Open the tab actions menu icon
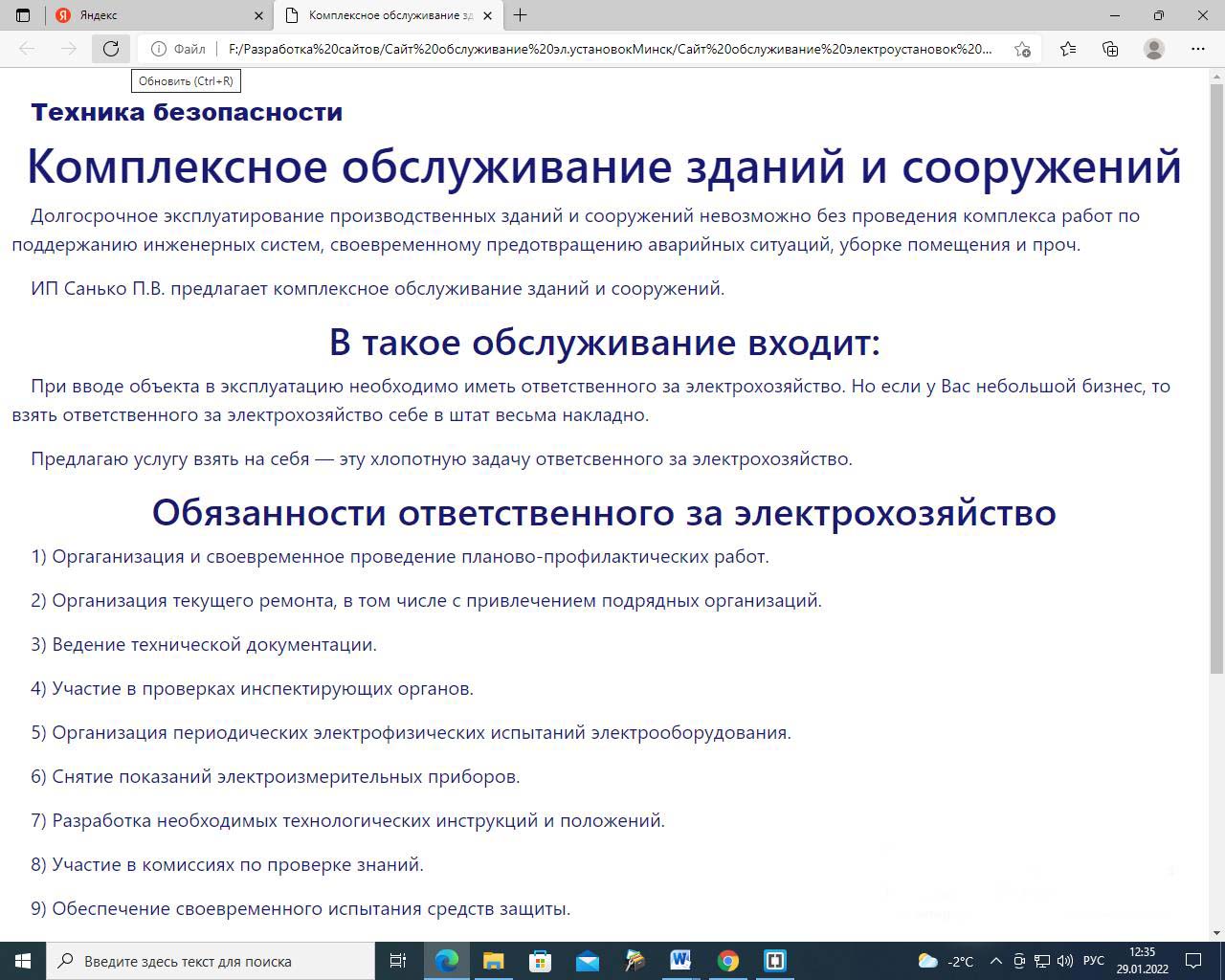This screenshot has height=980, width=1225. point(23,15)
